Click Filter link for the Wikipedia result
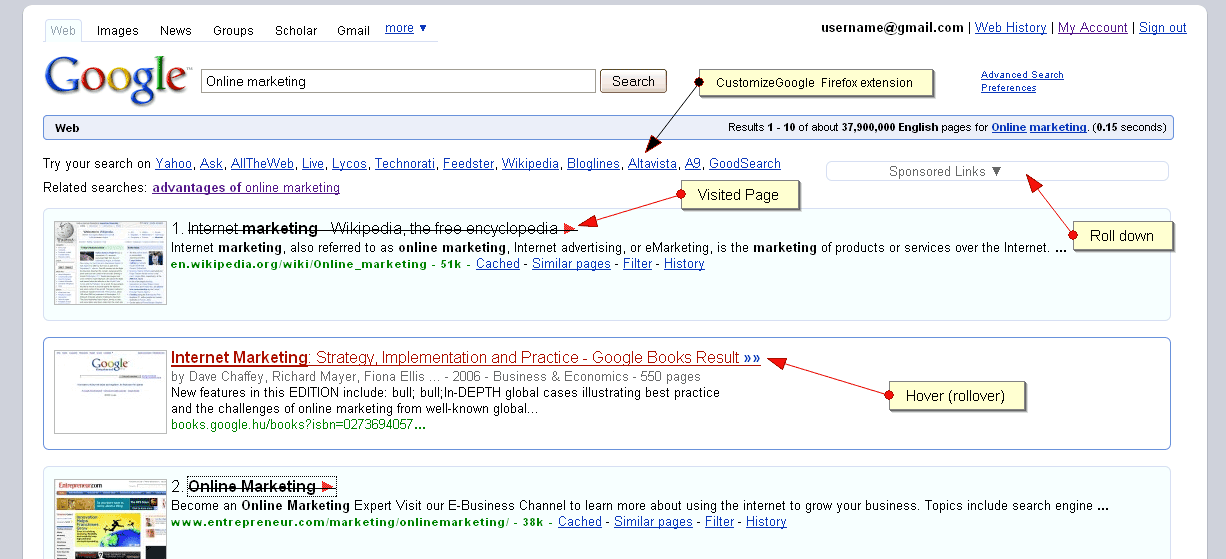The image size is (1226, 559). (x=637, y=264)
